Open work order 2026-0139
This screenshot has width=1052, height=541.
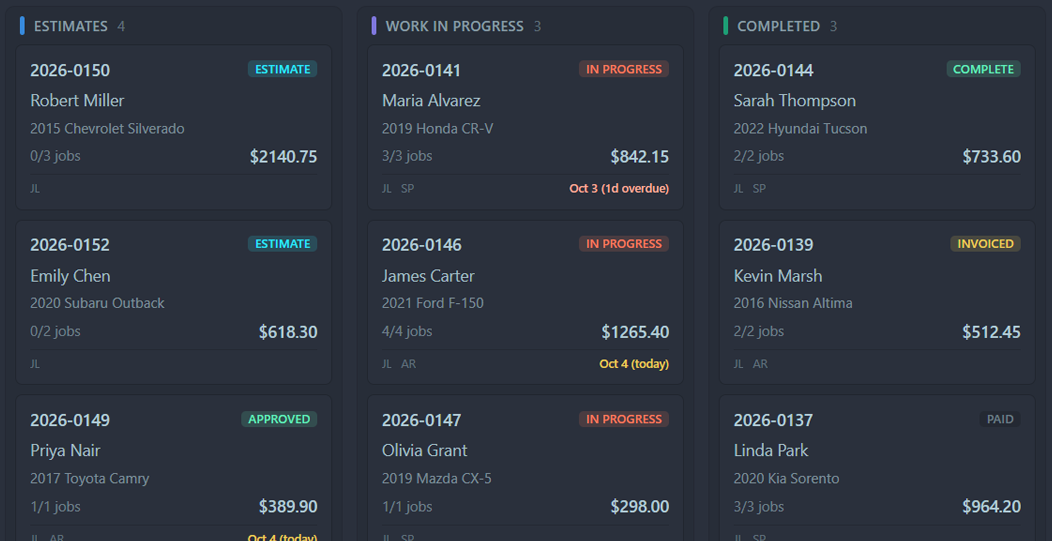pos(773,244)
